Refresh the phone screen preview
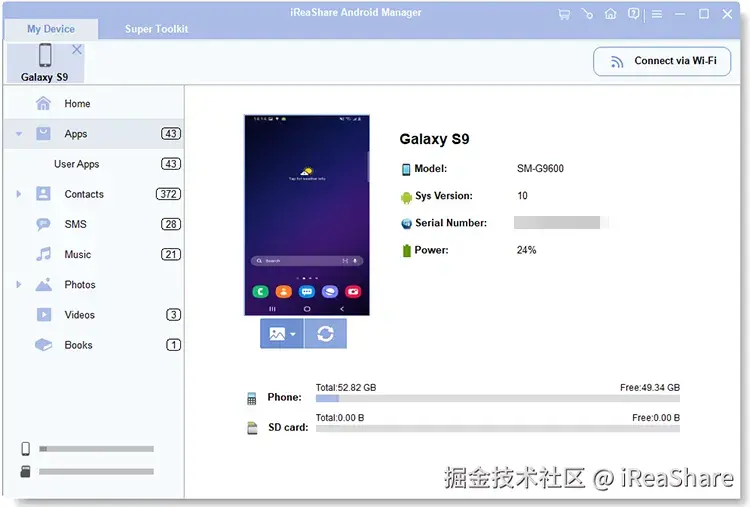This screenshot has width=750, height=507. 325,334
